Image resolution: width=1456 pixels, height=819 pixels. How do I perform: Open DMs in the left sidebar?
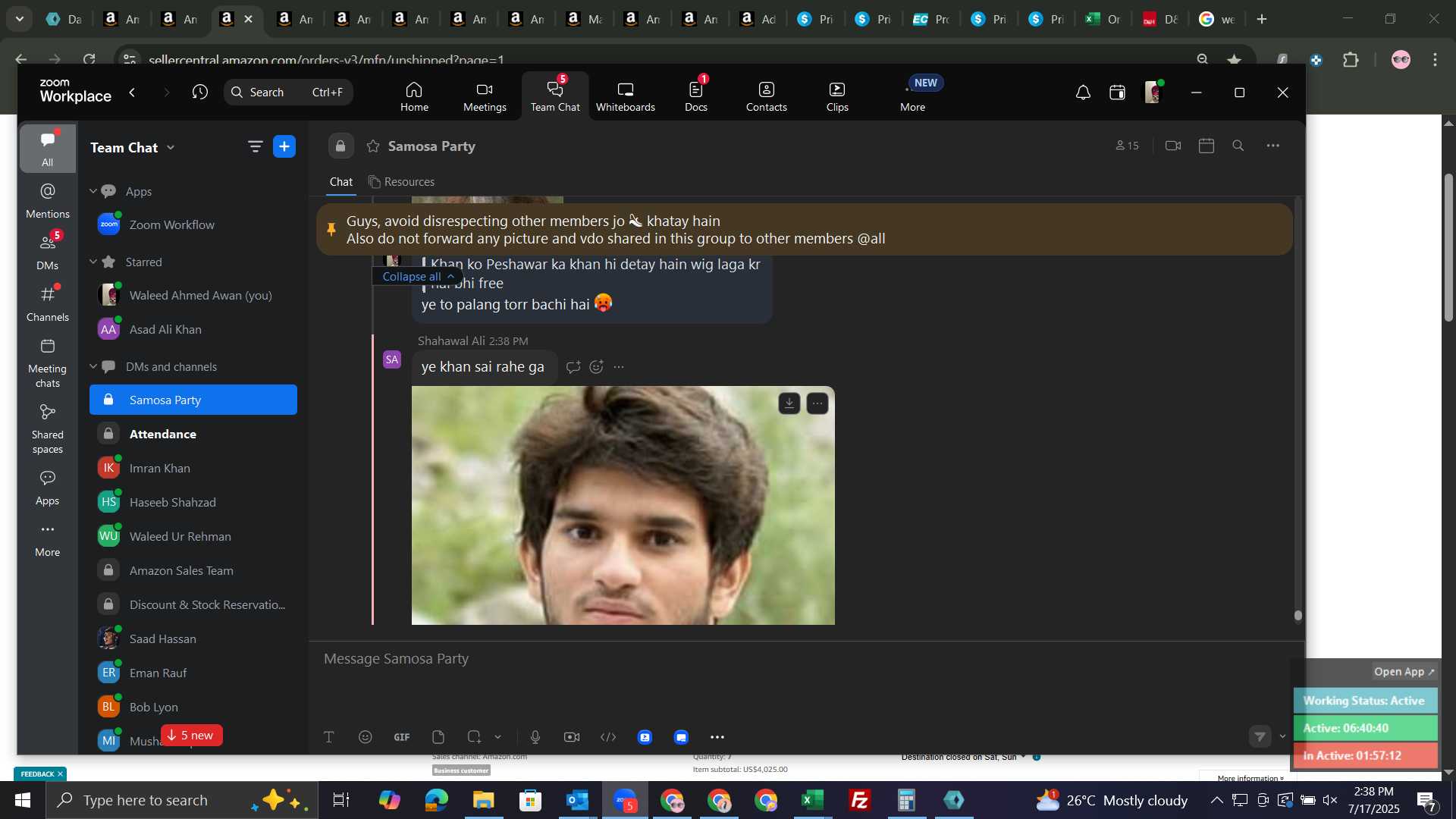[48, 253]
